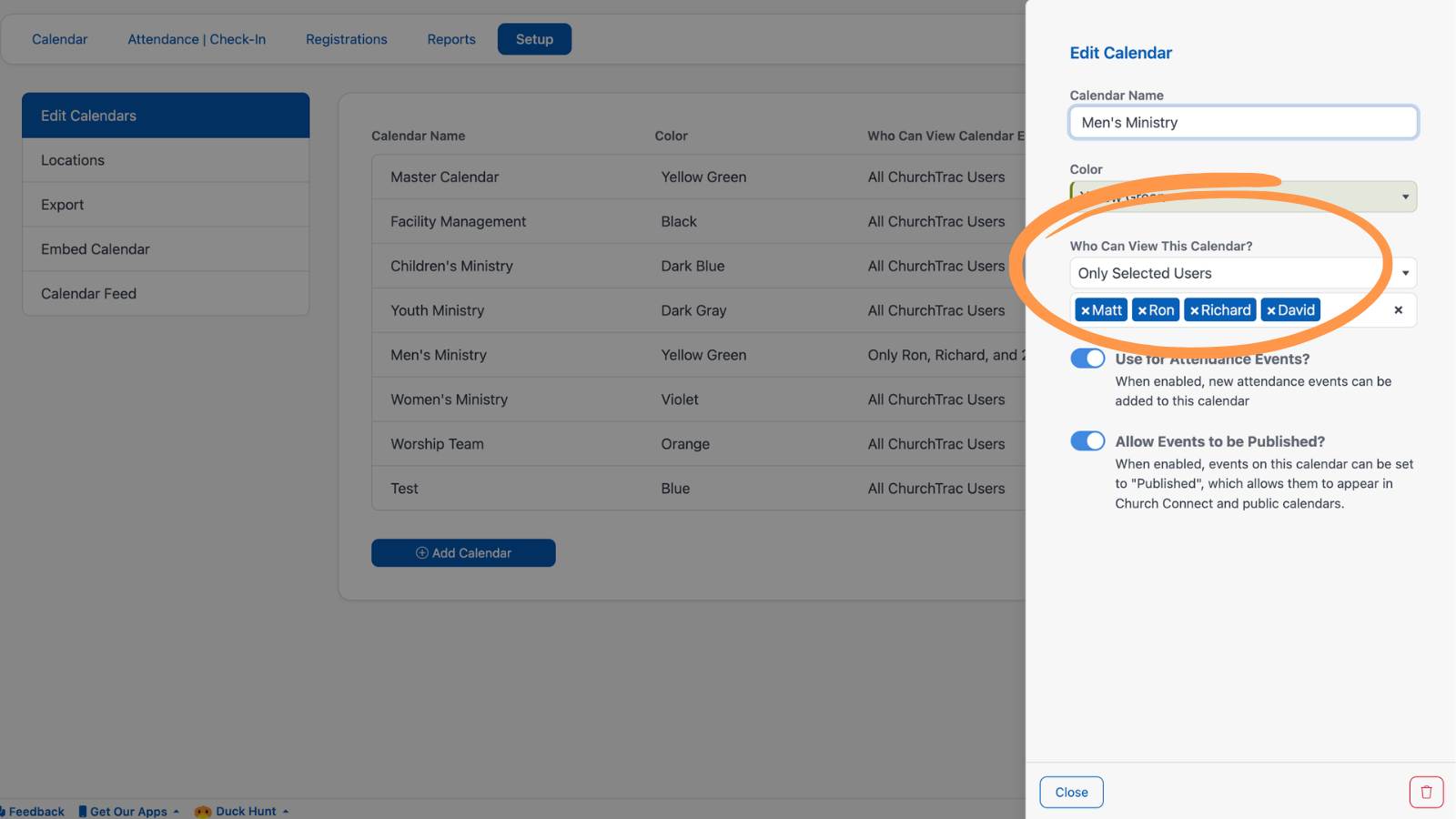Click Only Ron, Richard viewers cell

946,355
